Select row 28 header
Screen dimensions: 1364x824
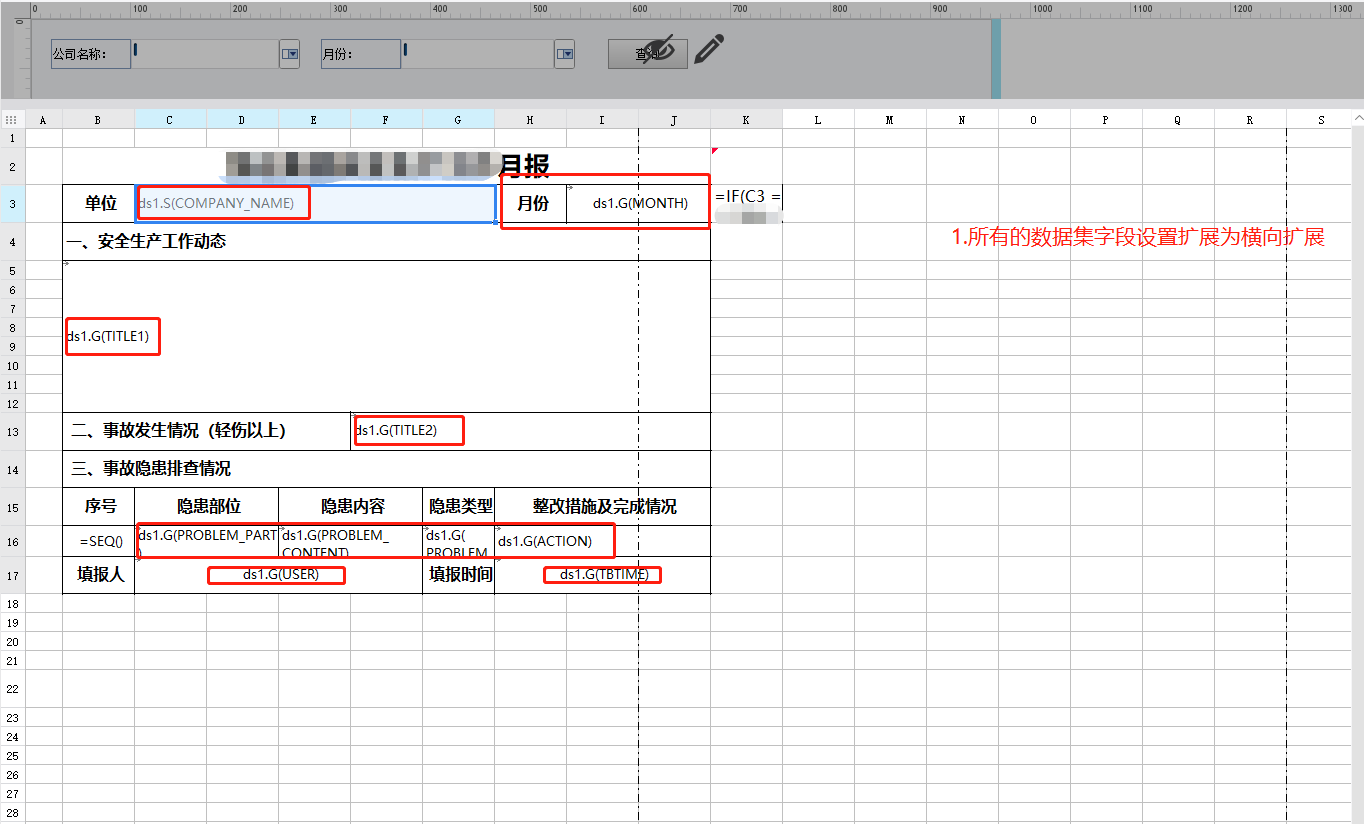pyautogui.click(x=12, y=812)
